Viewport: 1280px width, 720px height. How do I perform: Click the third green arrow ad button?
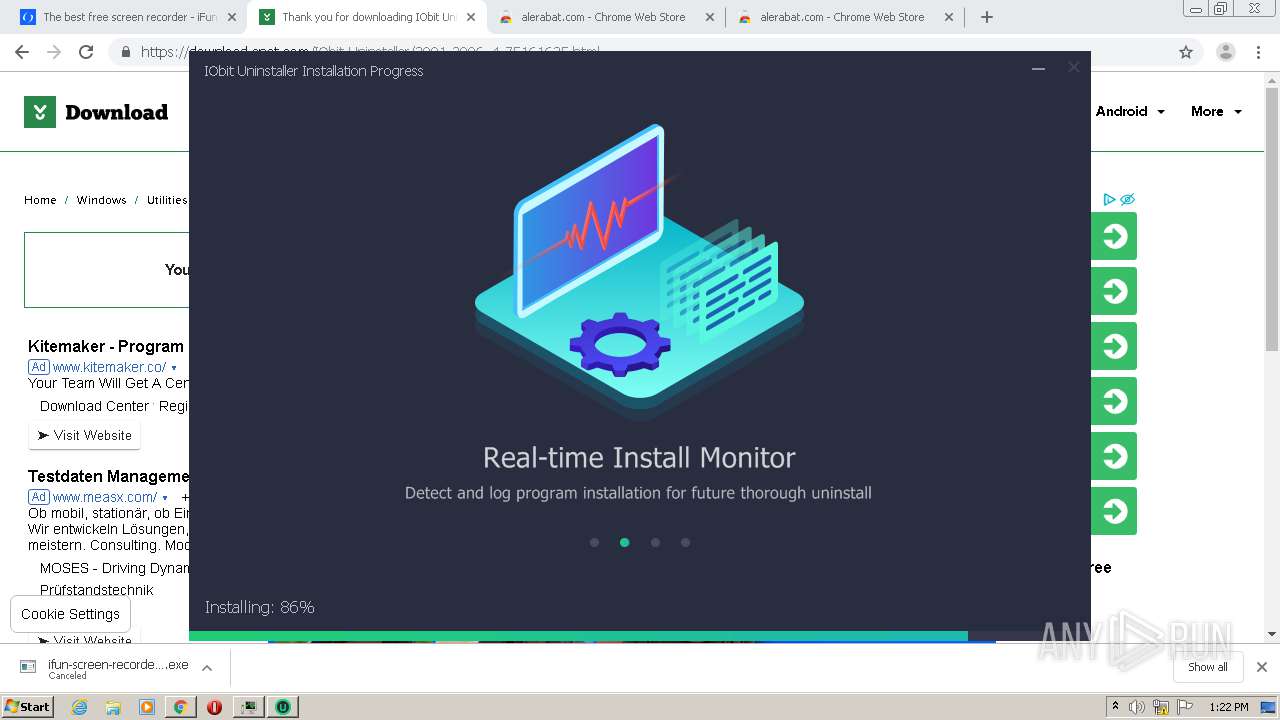point(1114,346)
